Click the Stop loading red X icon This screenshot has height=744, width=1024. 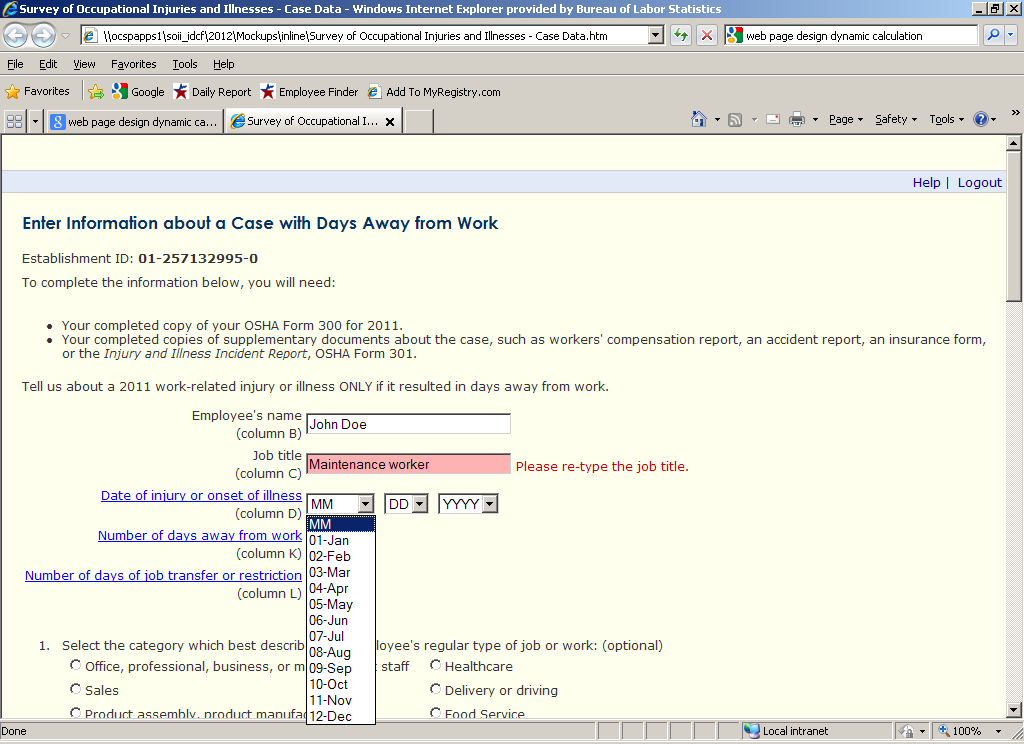click(x=706, y=35)
